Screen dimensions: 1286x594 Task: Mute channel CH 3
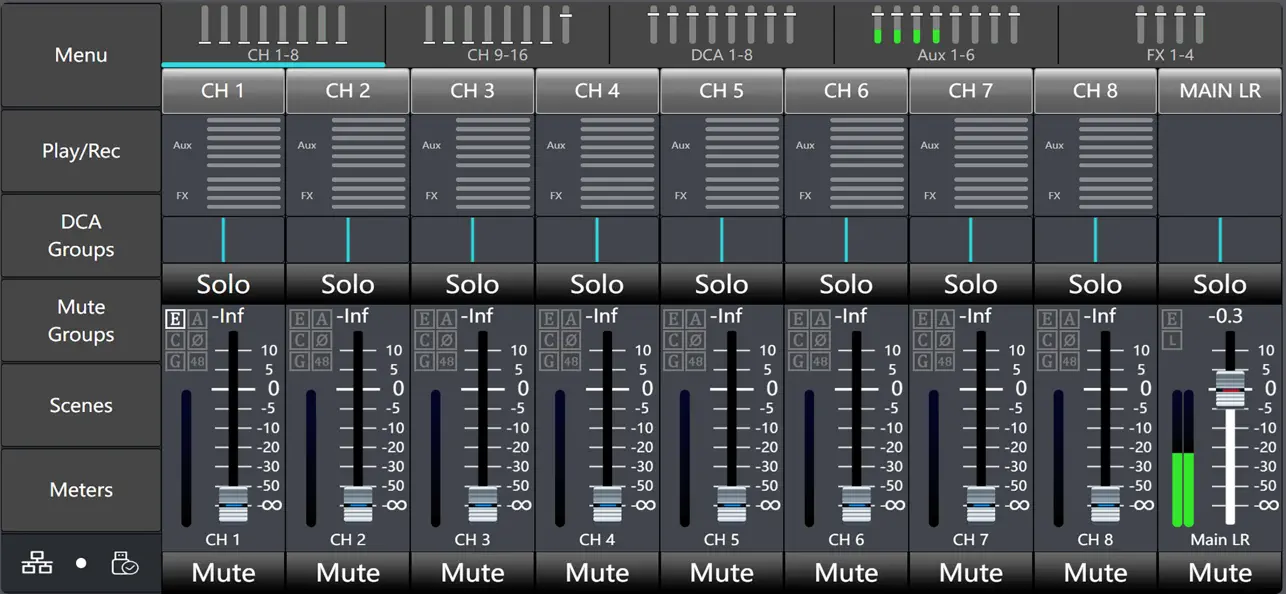click(472, 573)
